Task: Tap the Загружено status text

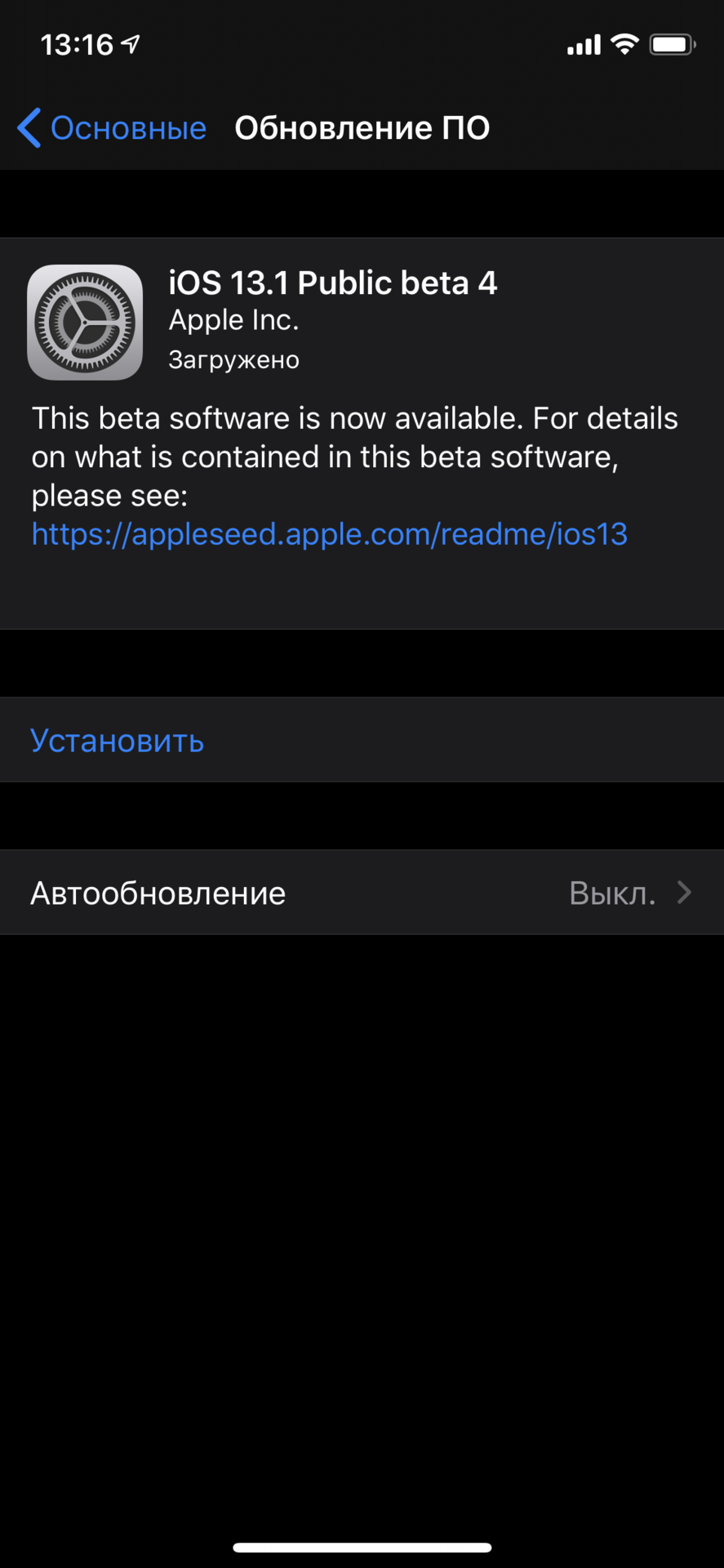Action: [233, 359]
